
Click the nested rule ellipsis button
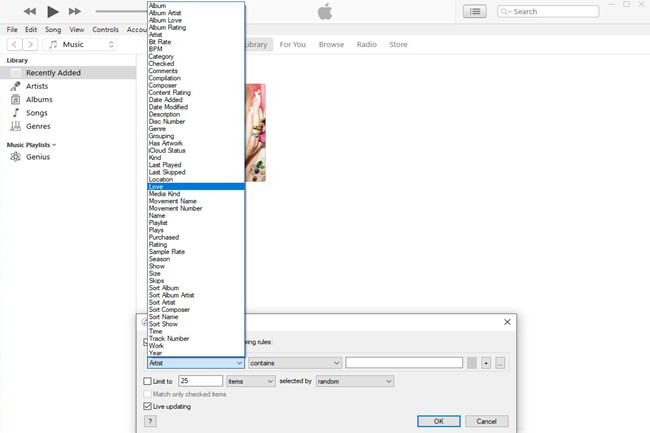pyautogui.click(x=500, y=363)
